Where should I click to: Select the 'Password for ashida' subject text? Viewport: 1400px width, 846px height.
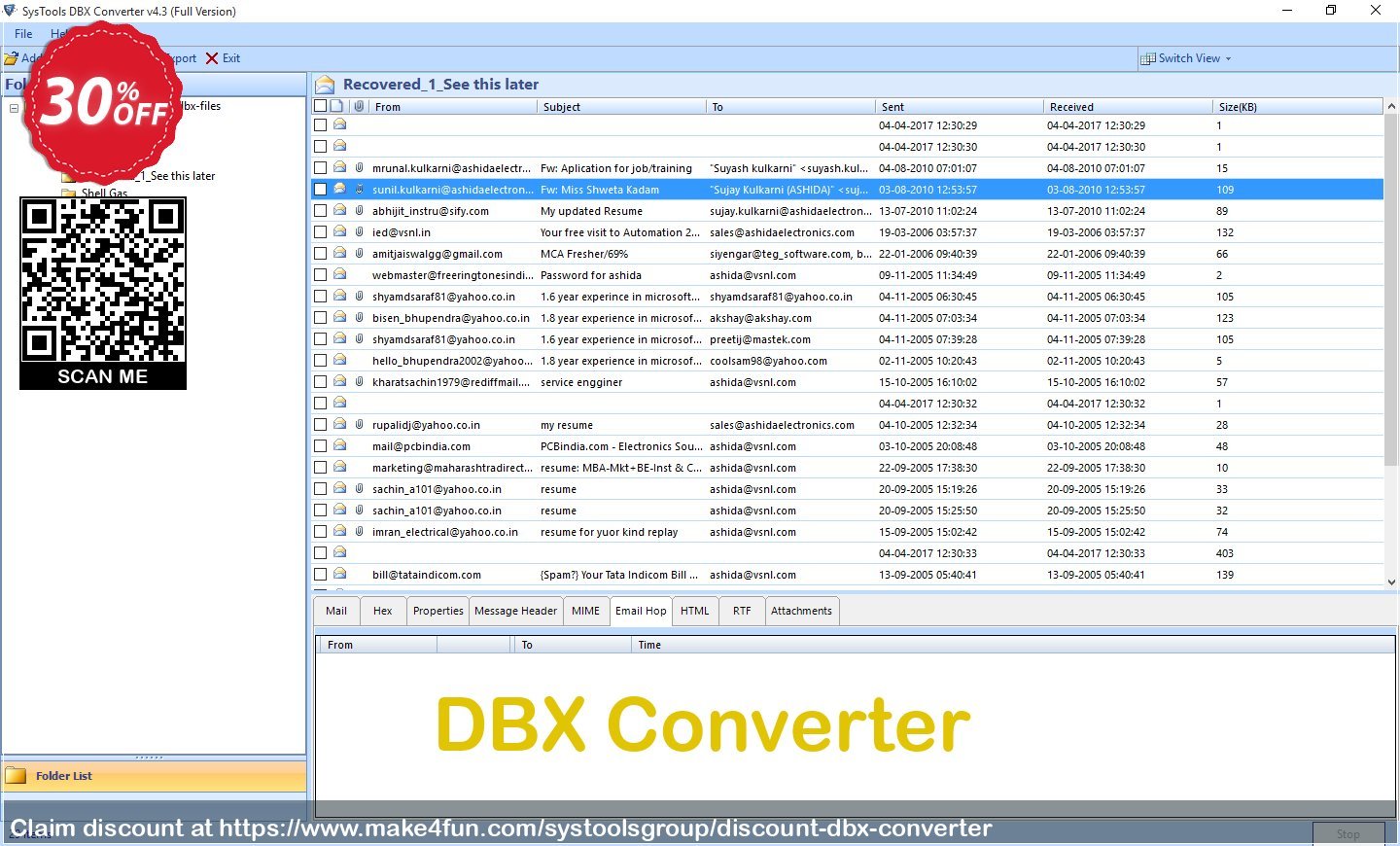(591, 275)
